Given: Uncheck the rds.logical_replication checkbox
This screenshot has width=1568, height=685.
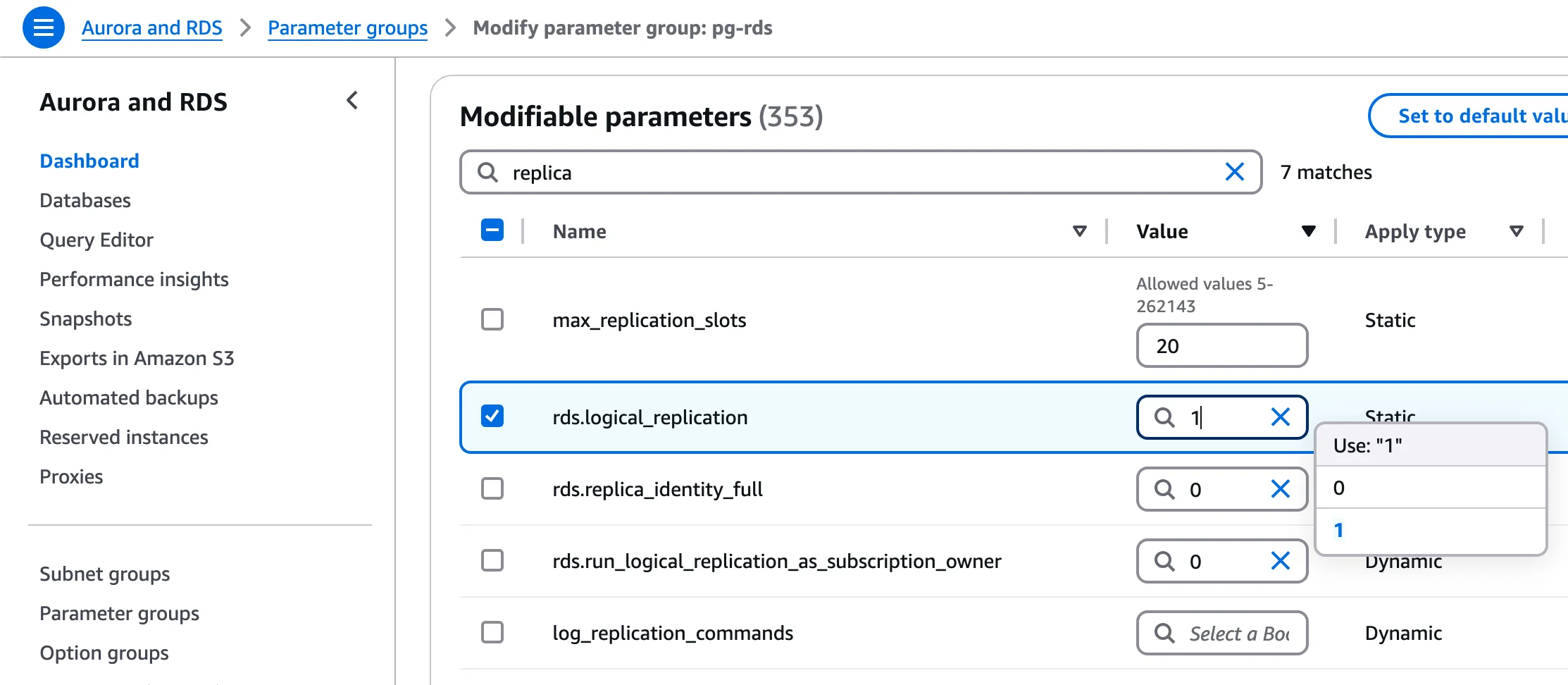Looking at the screenshot, I should click(492, 416).
